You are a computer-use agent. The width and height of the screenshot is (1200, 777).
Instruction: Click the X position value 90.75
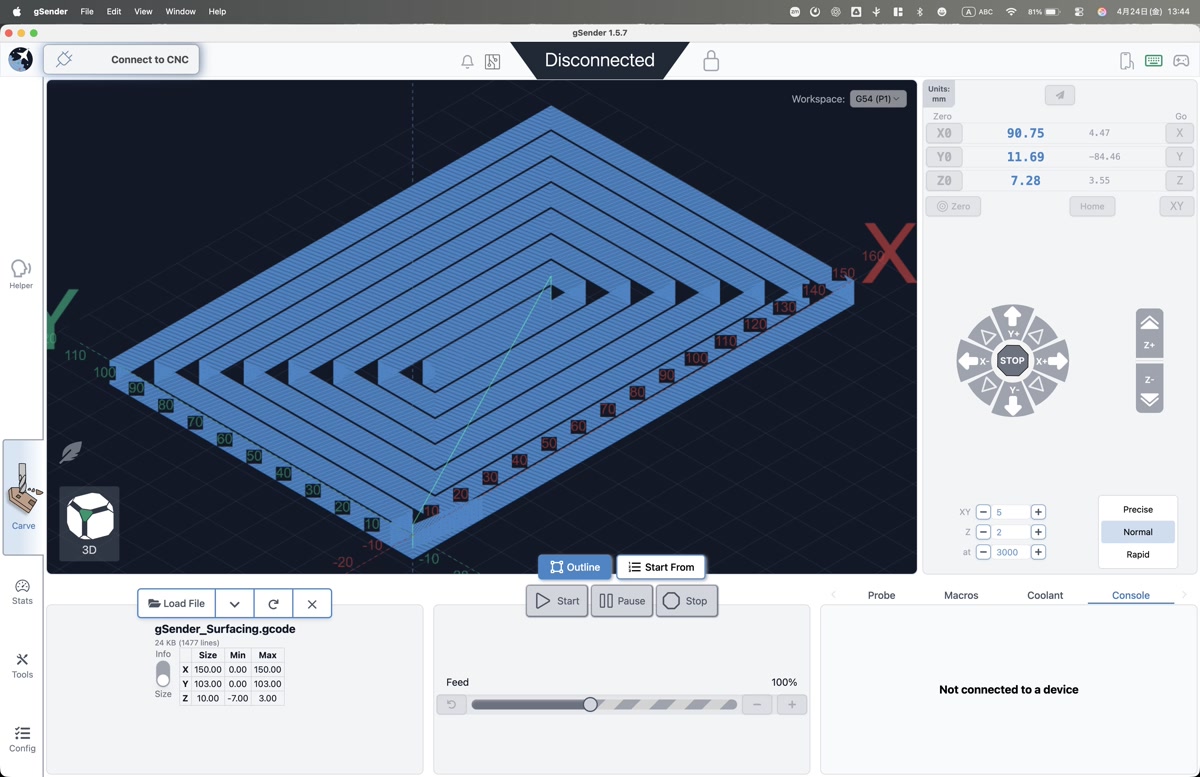[1025, 133]
